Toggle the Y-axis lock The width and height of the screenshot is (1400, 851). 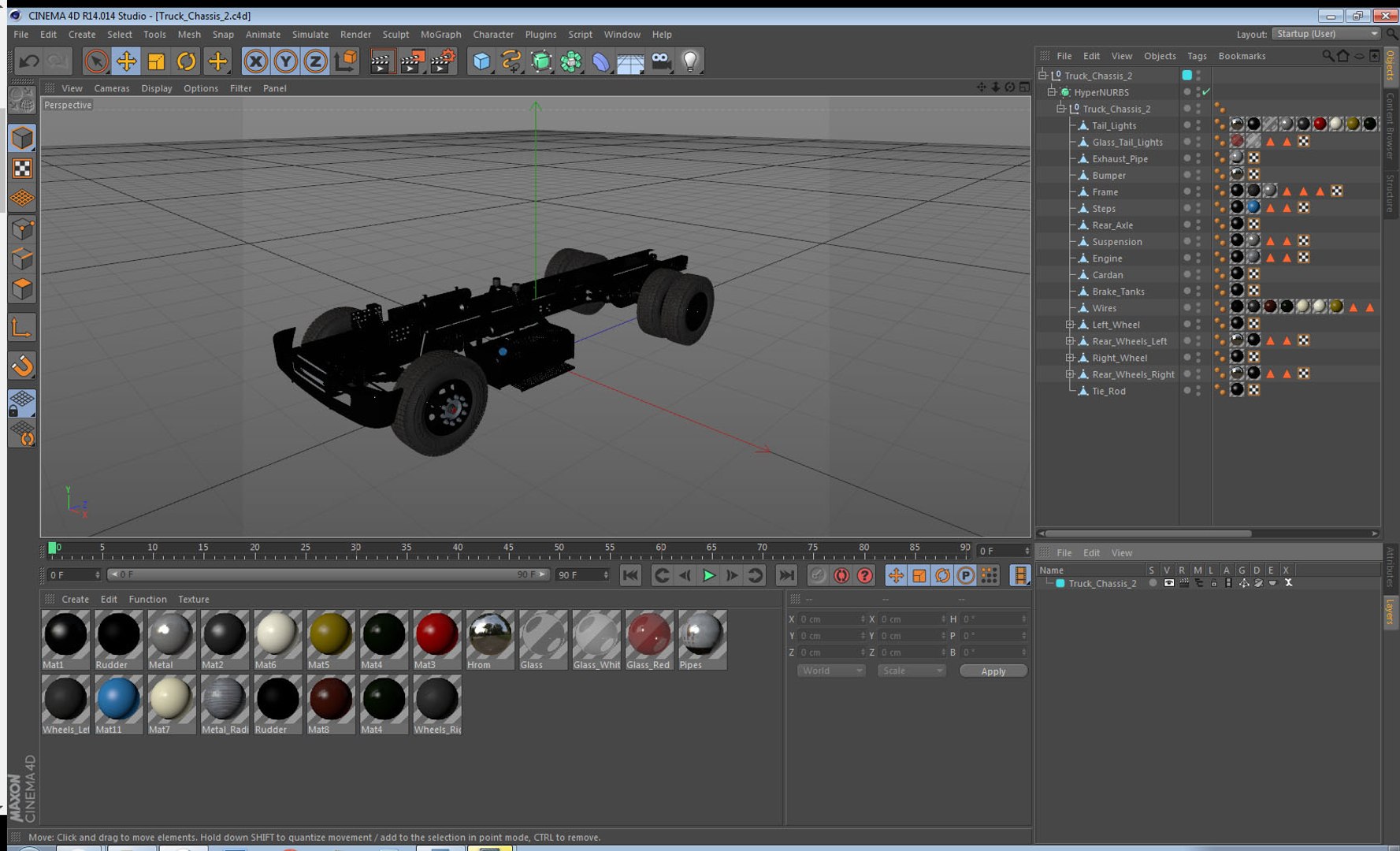[x=285, y=61]
